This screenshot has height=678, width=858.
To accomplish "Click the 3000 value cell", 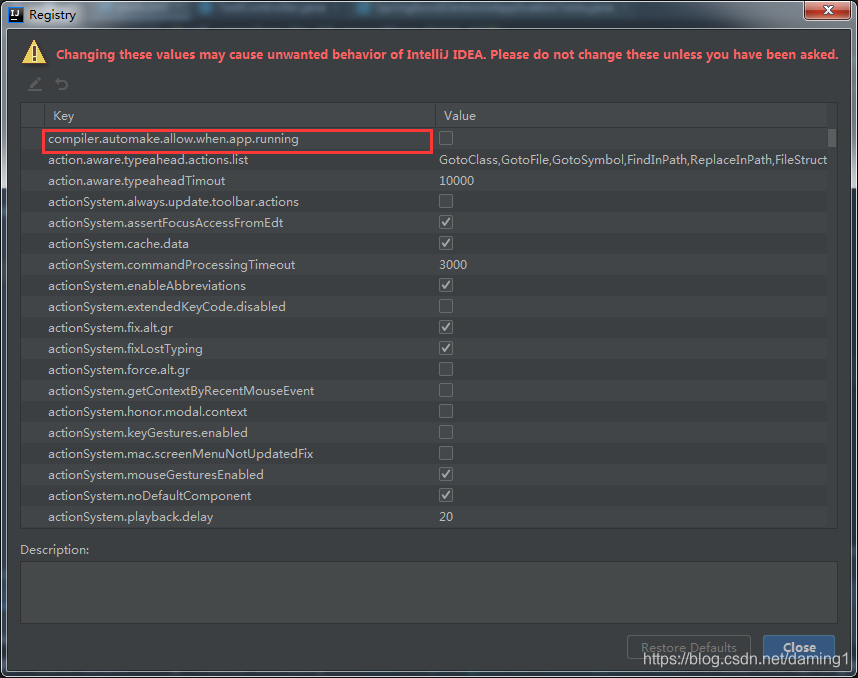I will pos(453,265).
